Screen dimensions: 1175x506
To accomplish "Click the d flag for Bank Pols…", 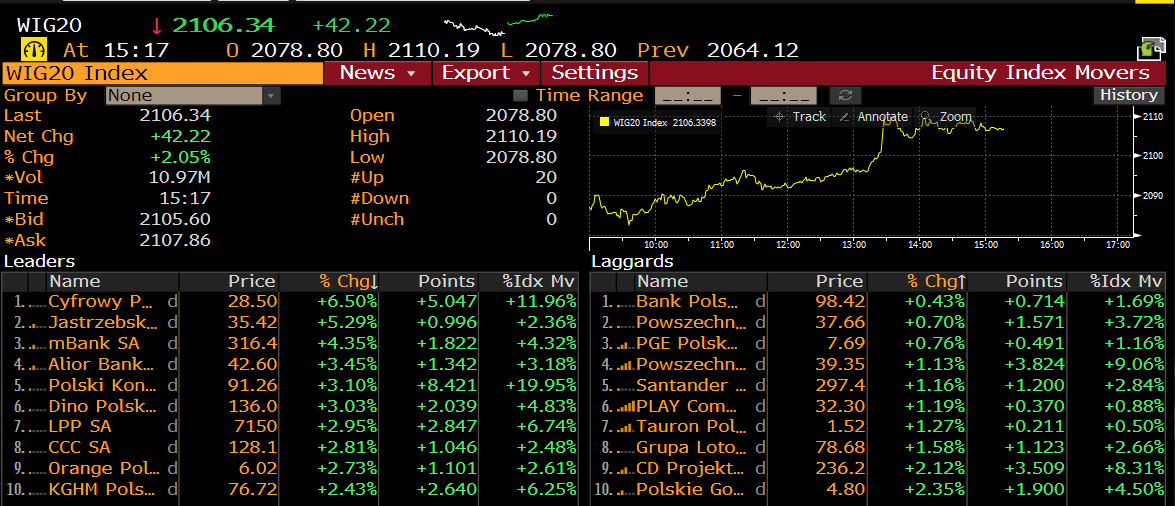I will click(760, 301).
